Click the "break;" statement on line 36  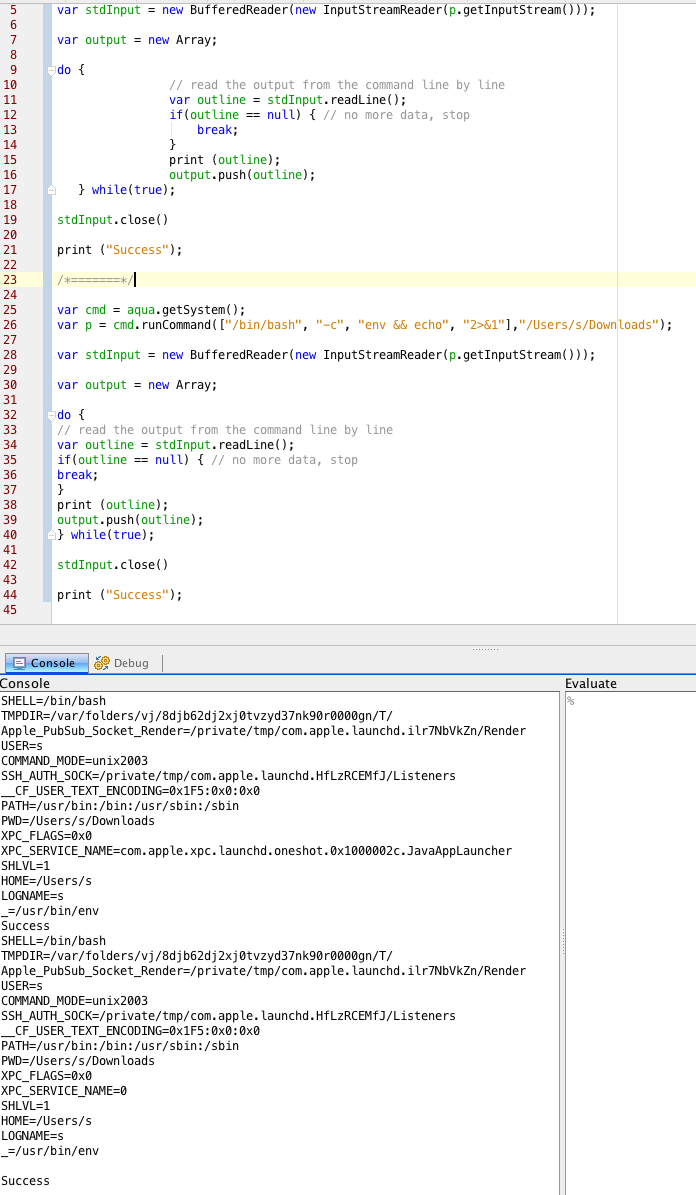click(78, 475)
